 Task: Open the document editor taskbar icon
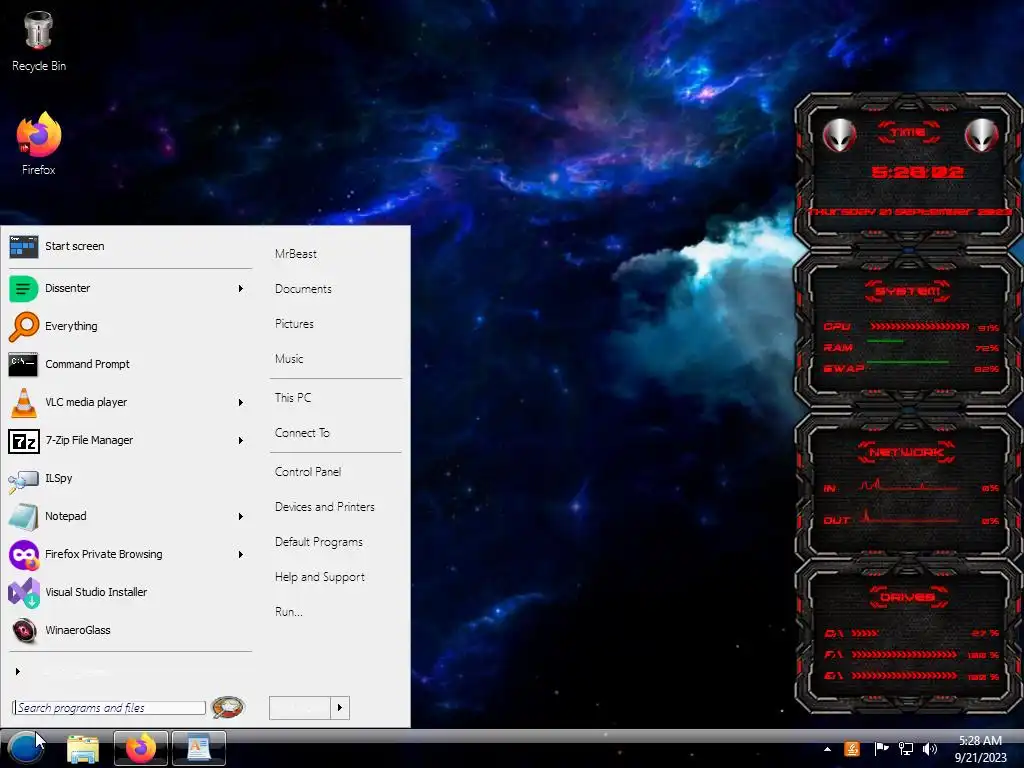199,748
